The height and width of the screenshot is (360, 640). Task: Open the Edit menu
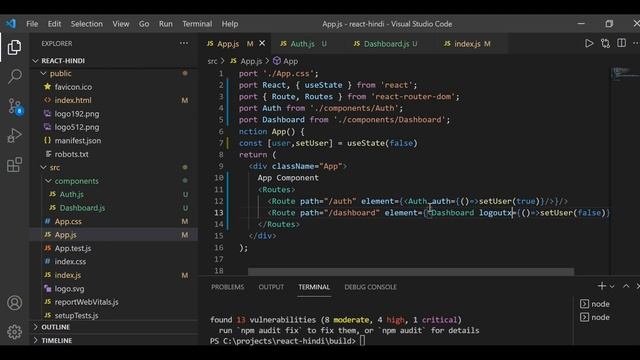[54, 24]
